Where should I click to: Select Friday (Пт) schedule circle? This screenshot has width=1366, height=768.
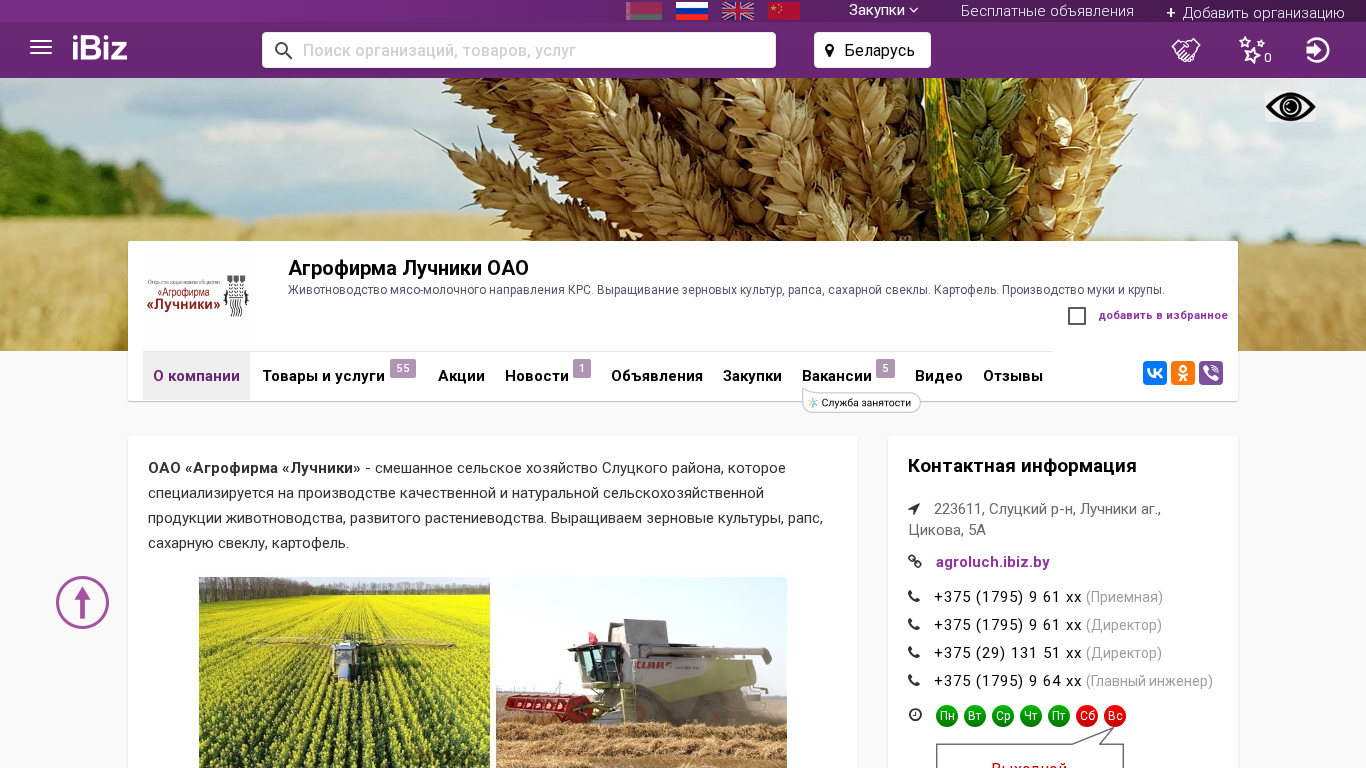tap(1059, 716)
